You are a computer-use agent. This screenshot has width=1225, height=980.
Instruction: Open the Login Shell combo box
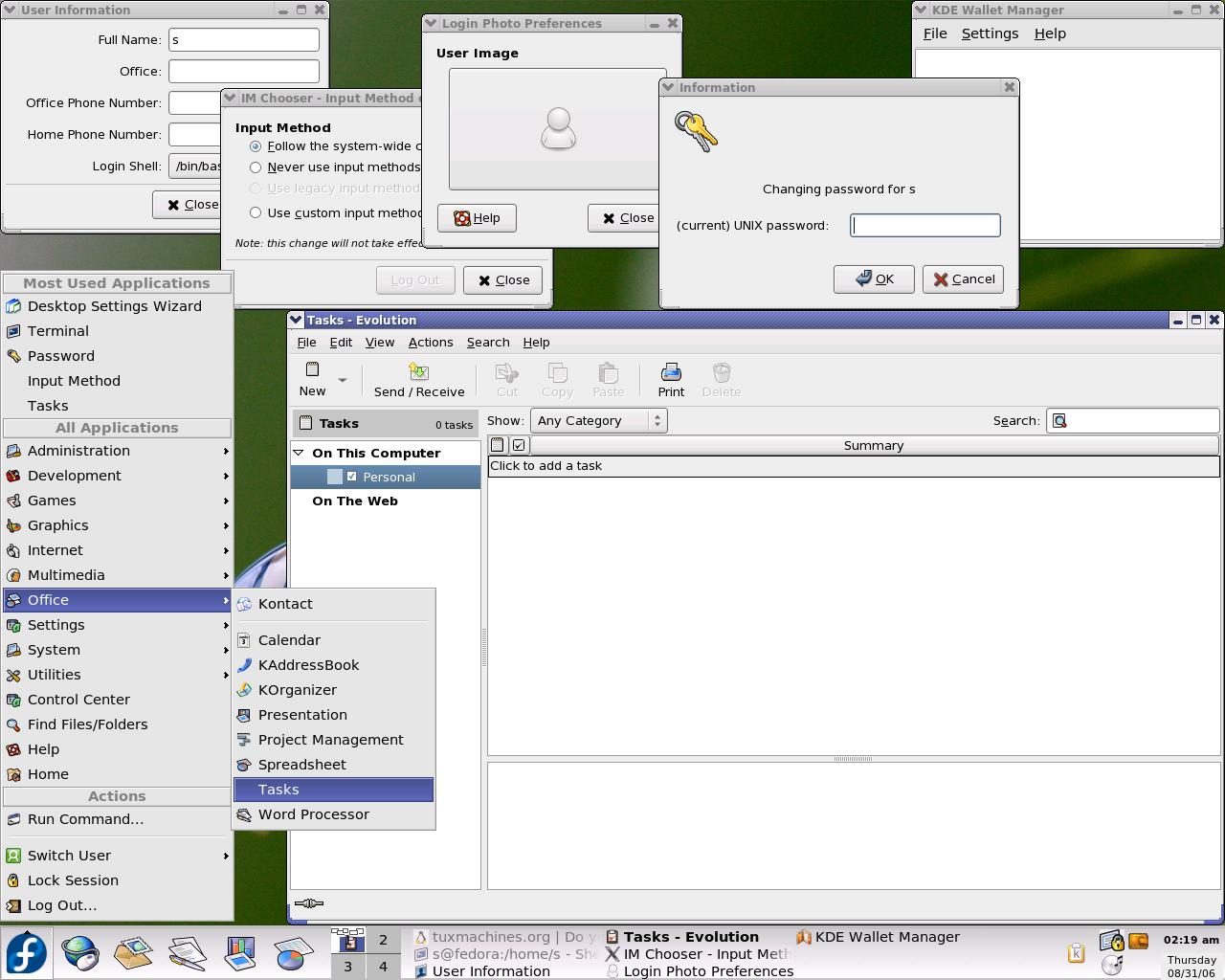195,166
